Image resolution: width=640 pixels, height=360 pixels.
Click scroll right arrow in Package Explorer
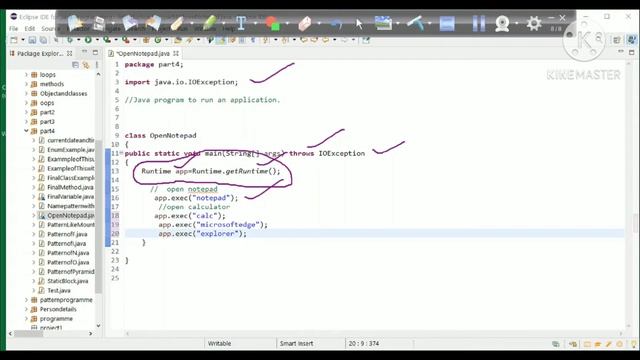[91, 333]
